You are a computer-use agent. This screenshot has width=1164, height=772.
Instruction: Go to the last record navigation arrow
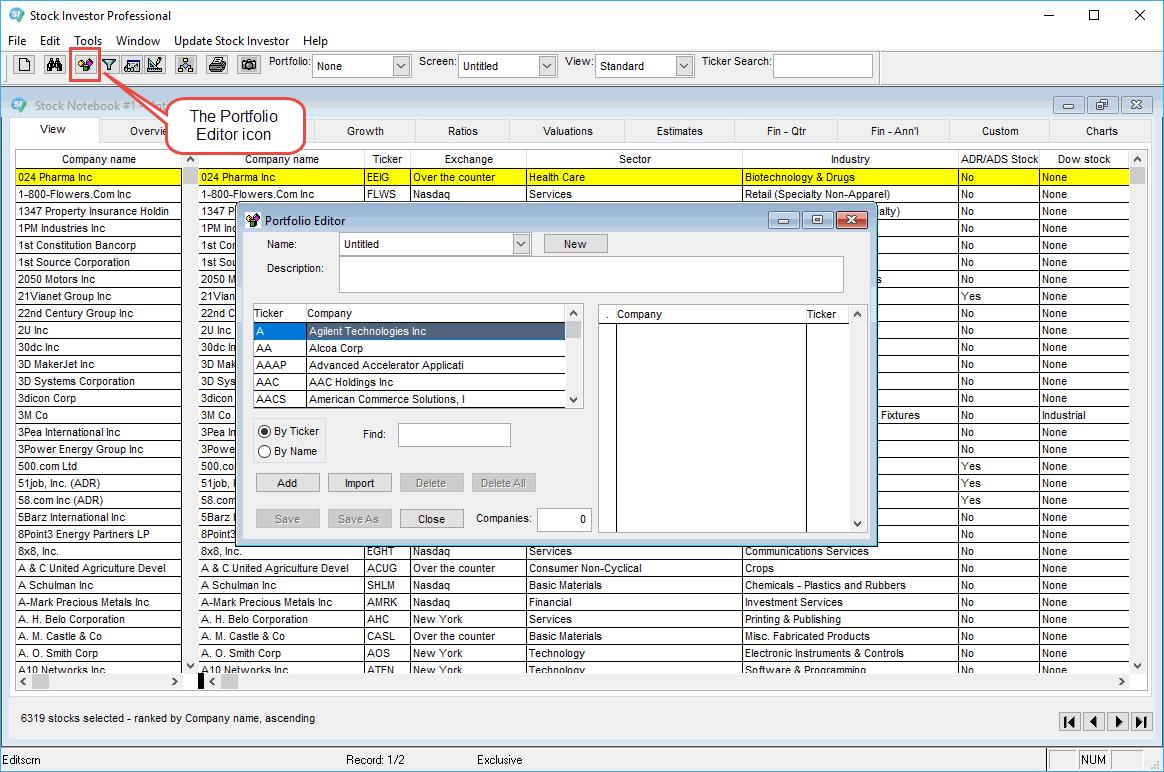click(1142, 722)
